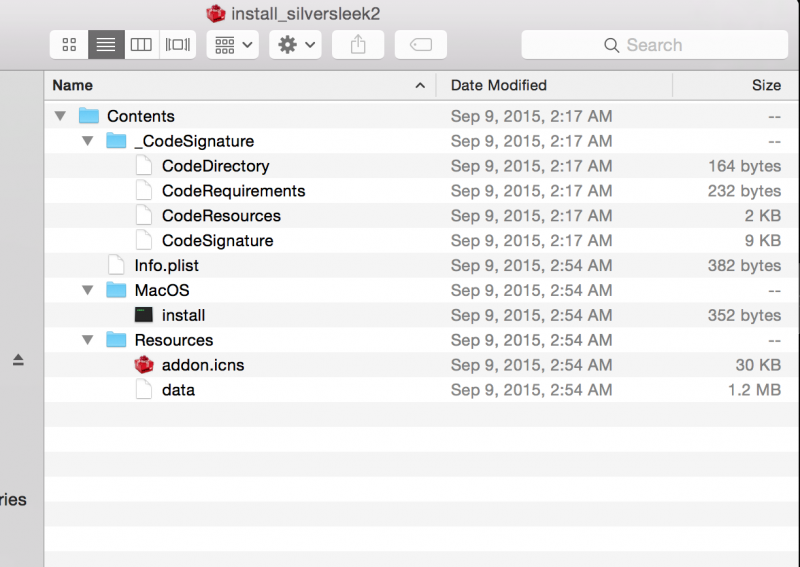800x567 pixels.
Task: Select the install executable icon
Action: pyautogui.click(x=144, y=315)
